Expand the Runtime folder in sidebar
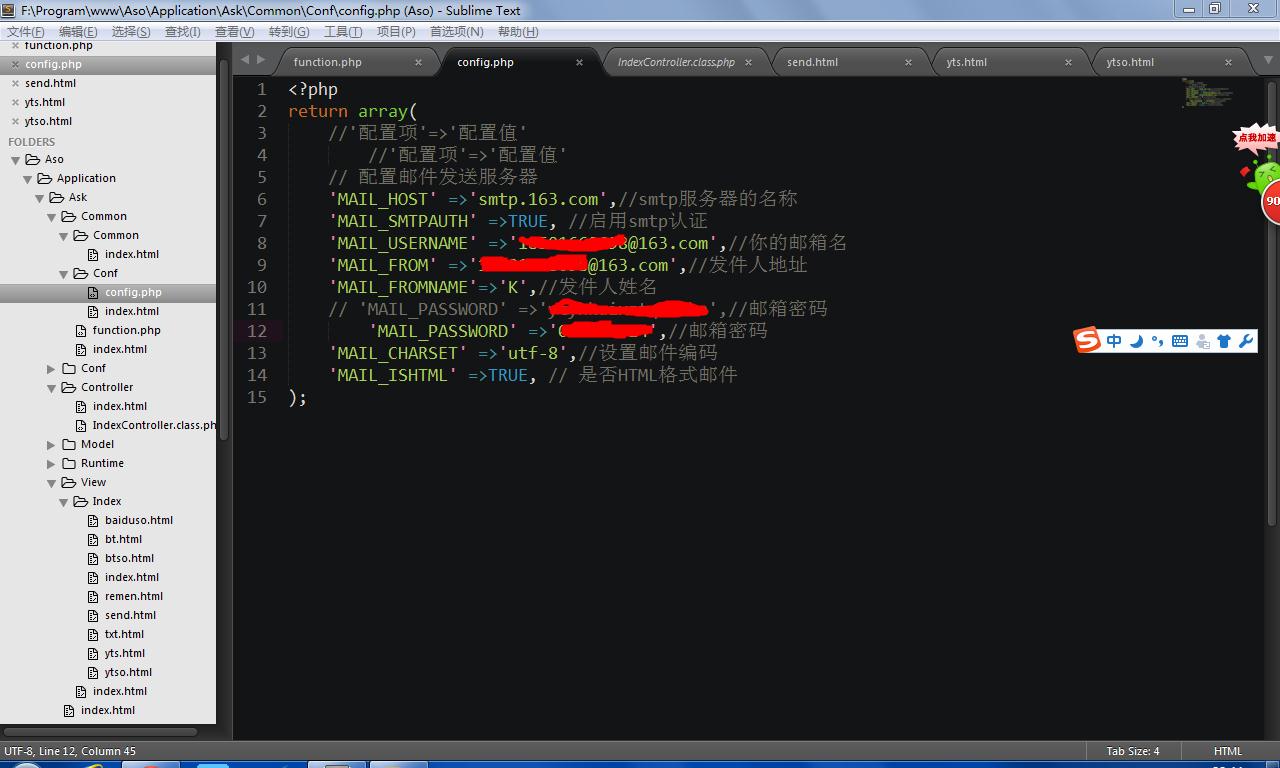This screenshot has width=1280, height=768. pyautogui.click(x=51, y=463)
